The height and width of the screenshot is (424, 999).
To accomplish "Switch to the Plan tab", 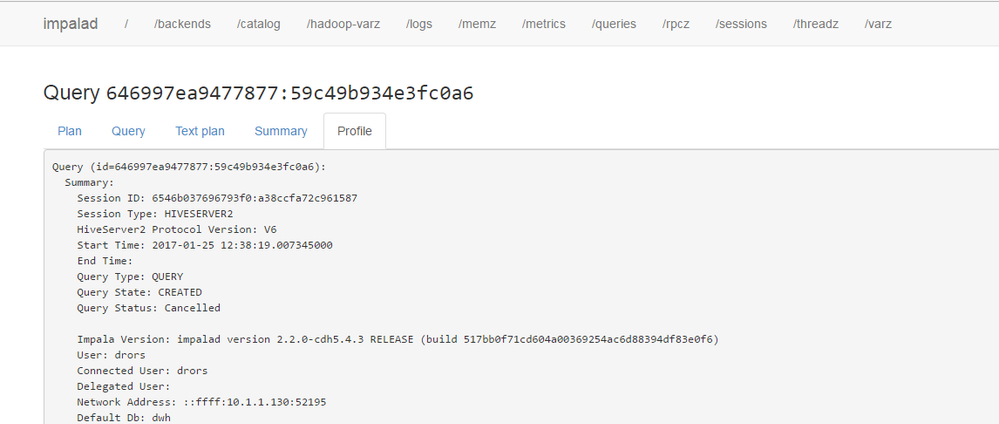I will tap(70, 131).
